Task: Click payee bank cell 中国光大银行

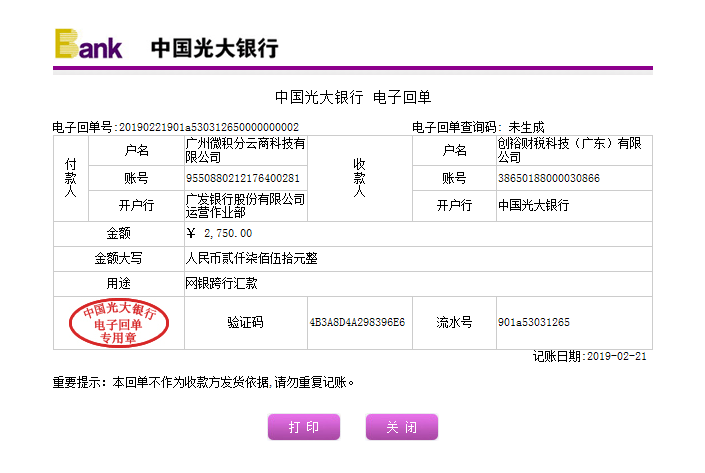Action: (574, 205)
